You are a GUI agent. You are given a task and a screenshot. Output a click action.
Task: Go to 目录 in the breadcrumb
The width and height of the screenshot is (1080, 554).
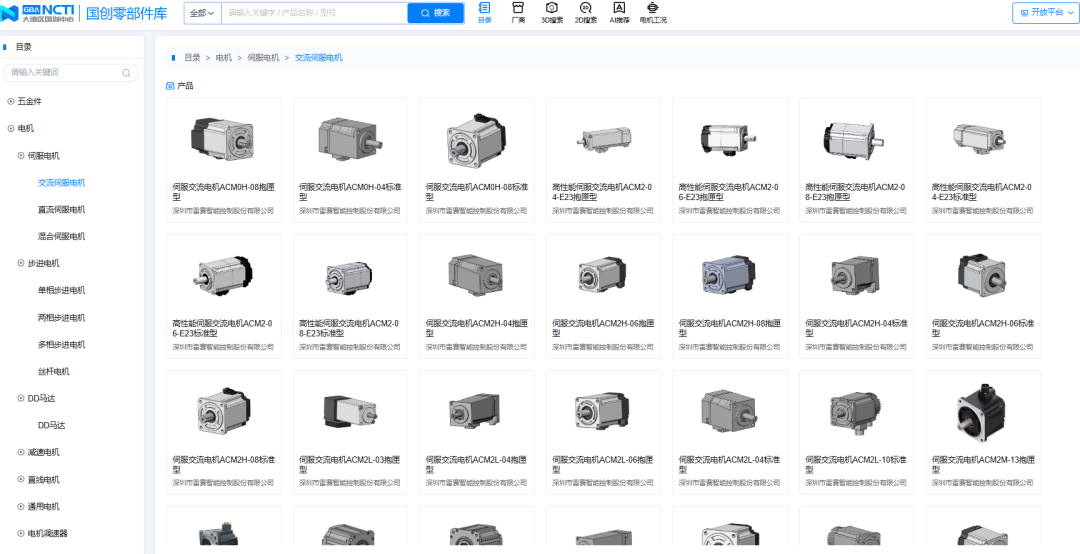(192, 58)
